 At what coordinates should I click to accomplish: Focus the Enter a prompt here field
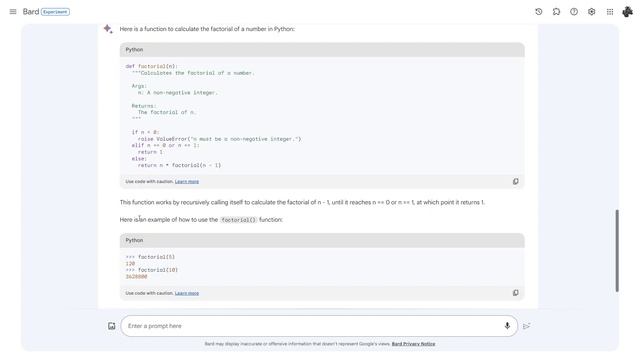tap(319, 326)
